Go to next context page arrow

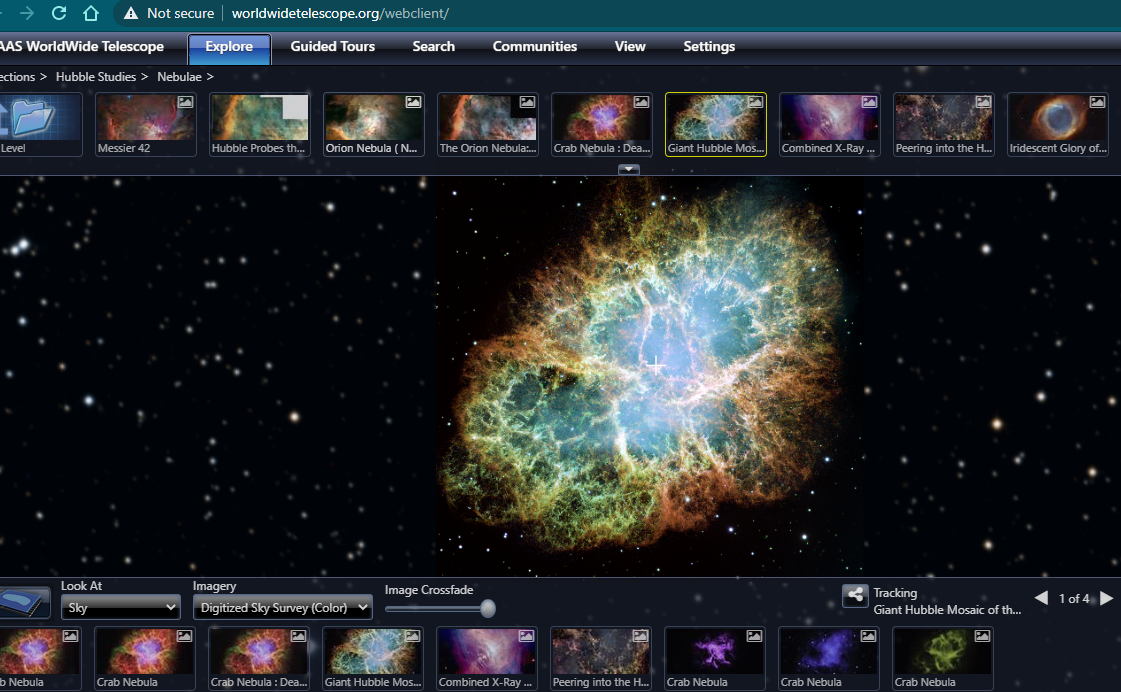1106,598
